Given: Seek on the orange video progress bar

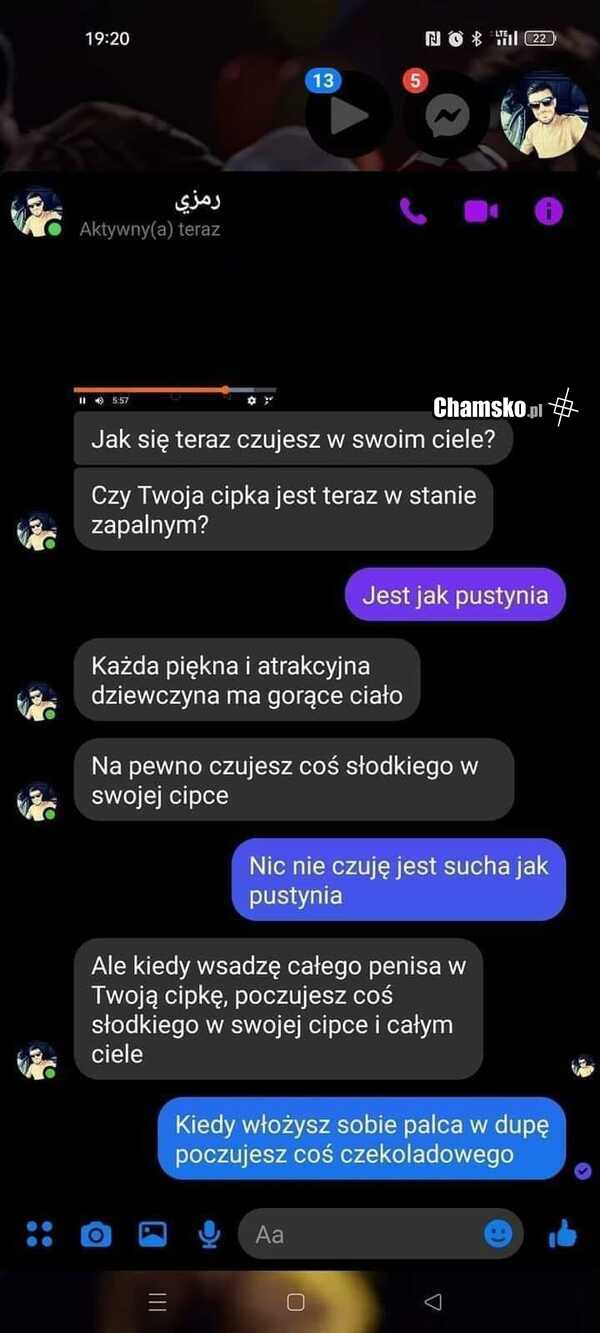Looking at the screenshot, I should coord(175,390).
